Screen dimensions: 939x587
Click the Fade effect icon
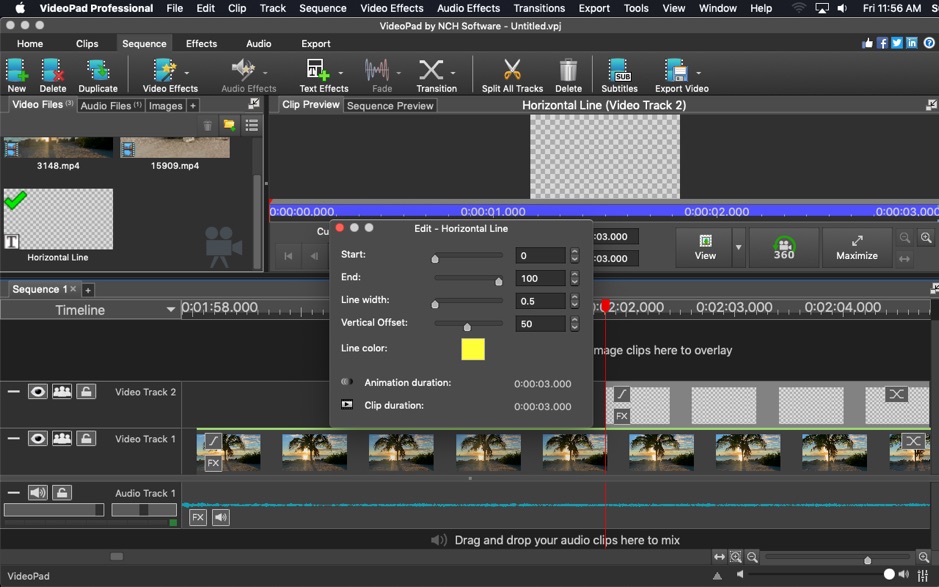379,70
